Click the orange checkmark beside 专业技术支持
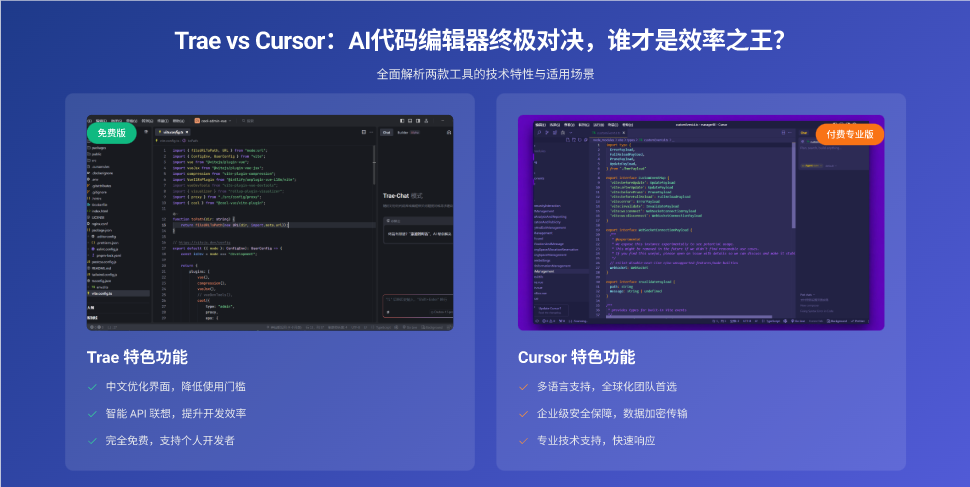The height and width of the screenshot is (487, 970). click(x=523, y=441)
